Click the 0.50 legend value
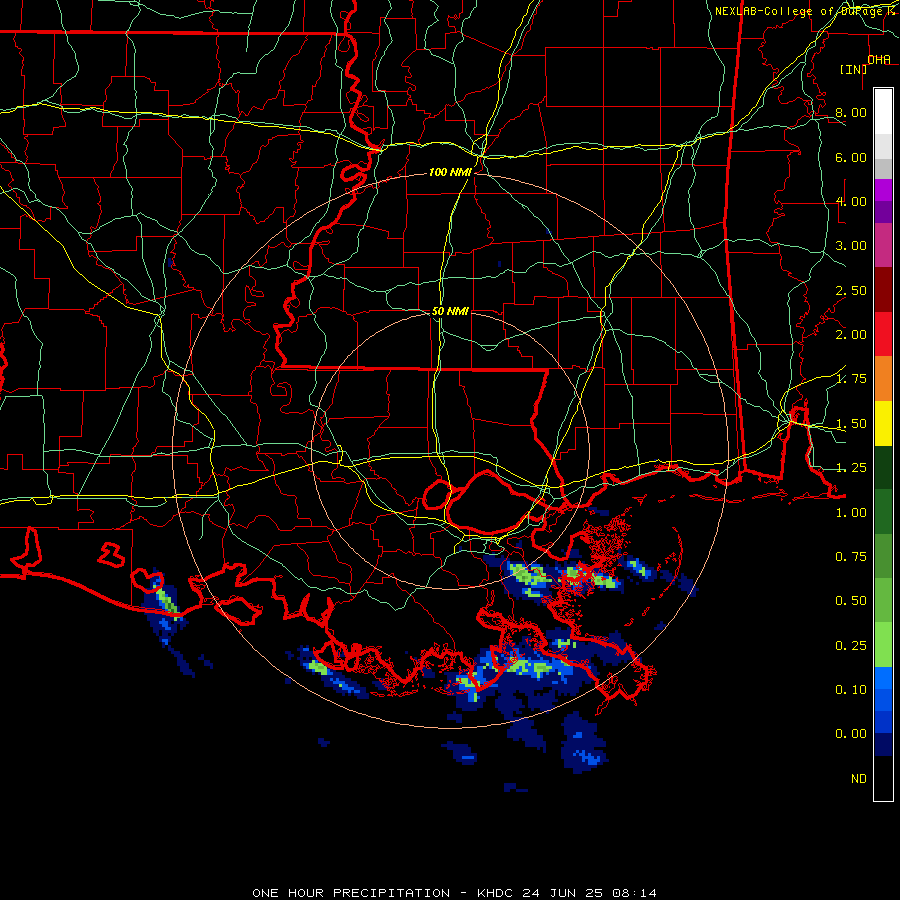The height and width of the screenshot is (900, 900). (x=851, y=601)
